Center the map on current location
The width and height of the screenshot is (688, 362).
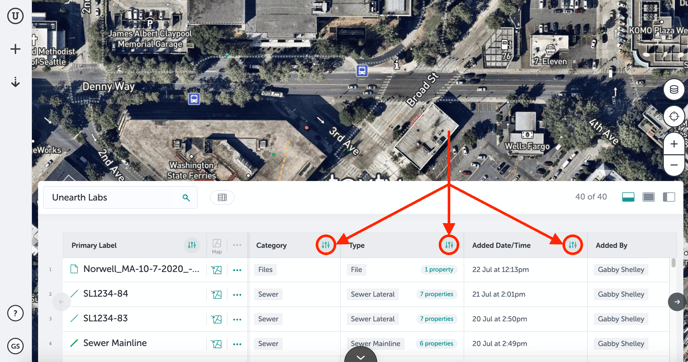point(674,116)
